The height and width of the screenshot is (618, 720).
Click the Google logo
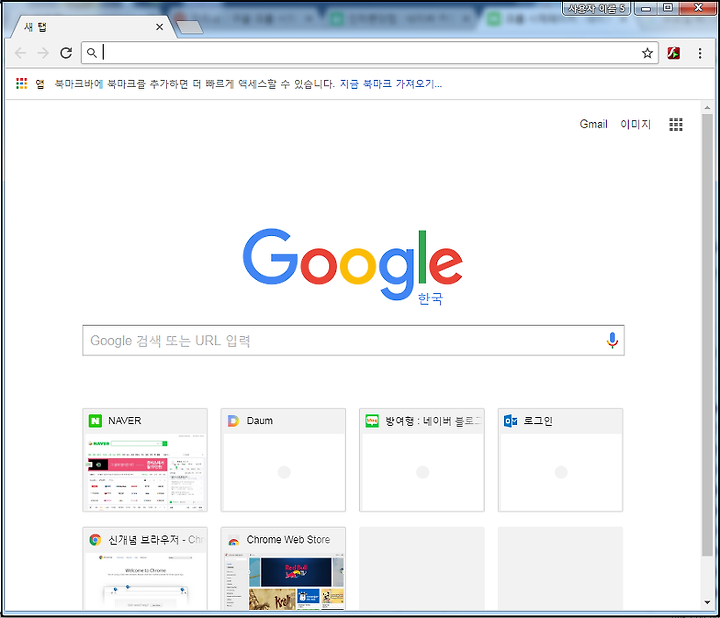tap(353, 265)
